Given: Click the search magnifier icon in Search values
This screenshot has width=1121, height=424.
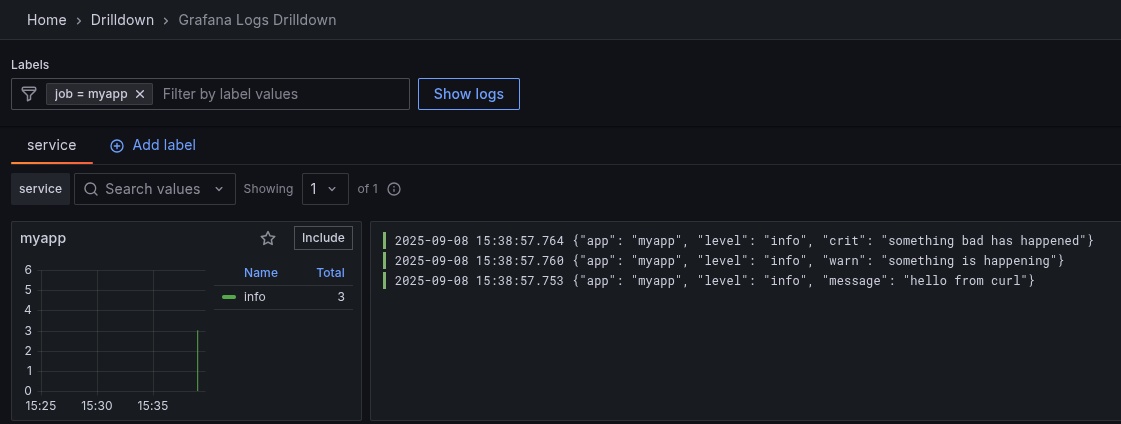Looking at the screenshot, I should coord(91,189).
